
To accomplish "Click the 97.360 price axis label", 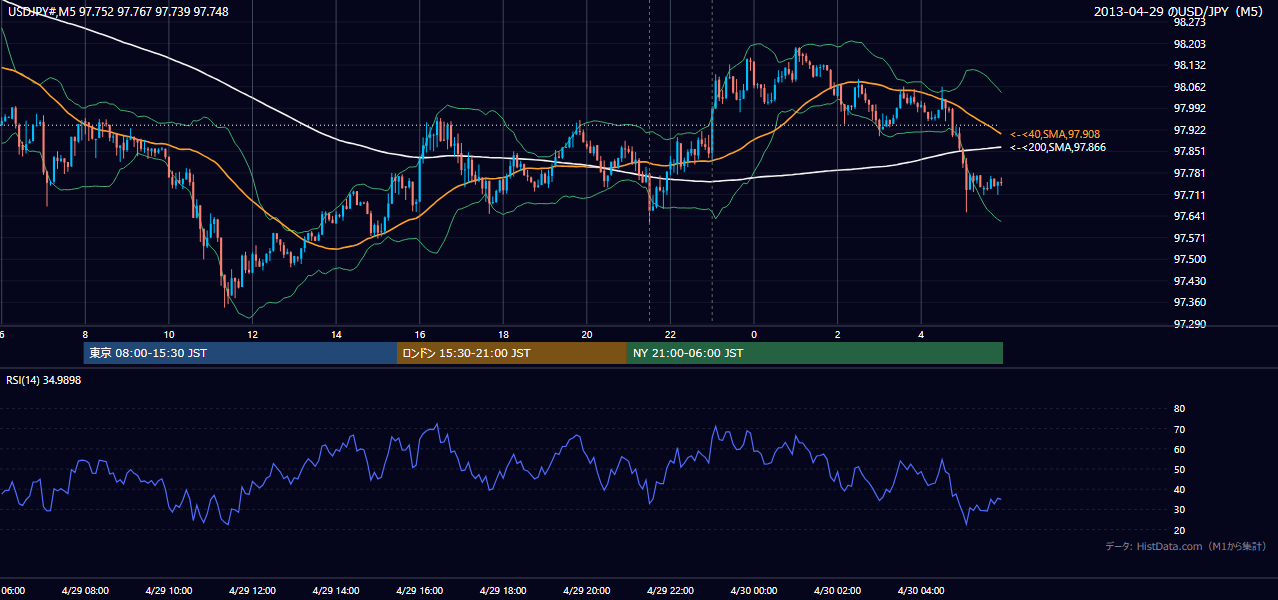I will point(1189,303).
